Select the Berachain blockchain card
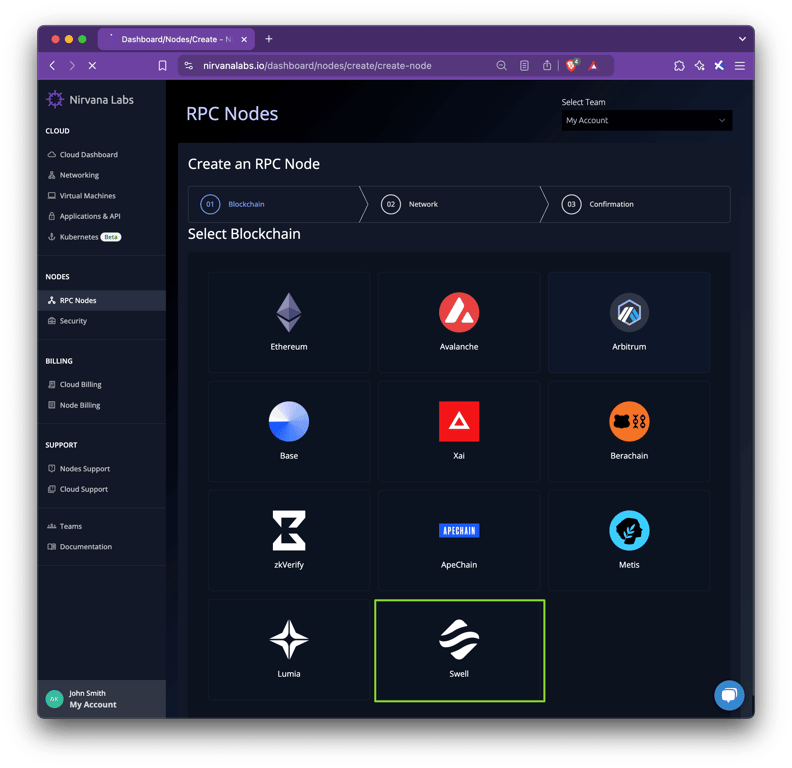 click(629, 431)
